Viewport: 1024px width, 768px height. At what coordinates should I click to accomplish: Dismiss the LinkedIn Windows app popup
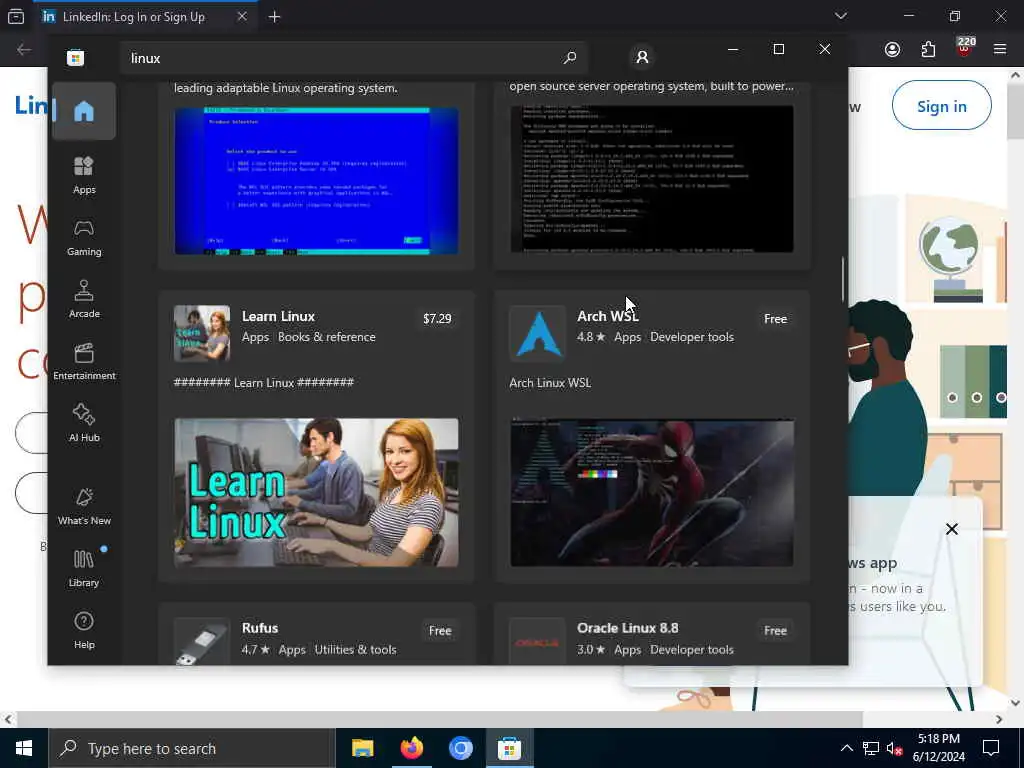click(952, 529)
